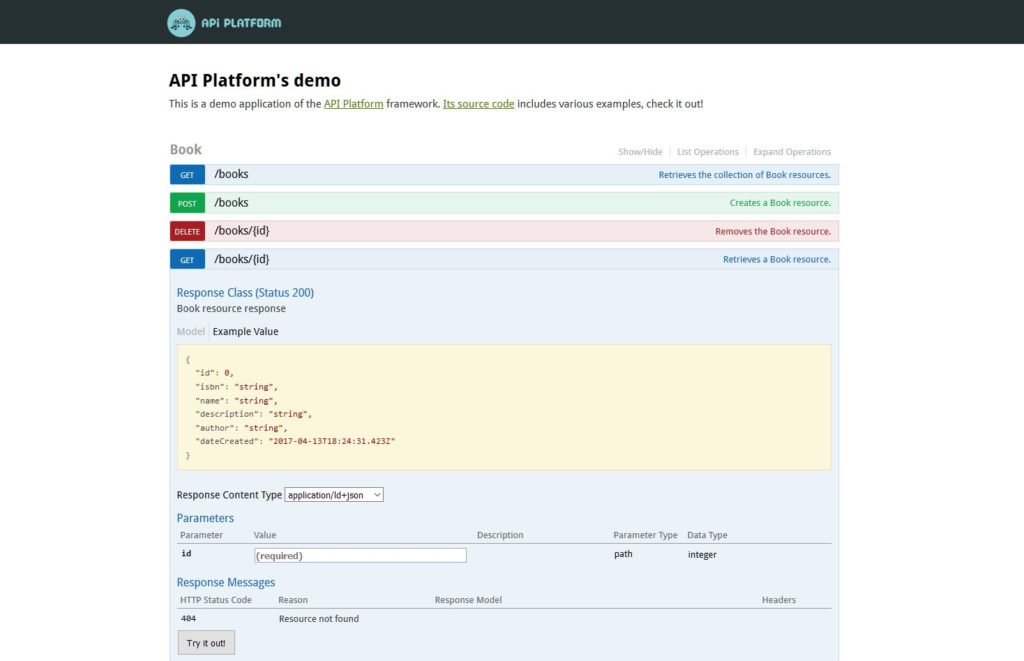Viewport: 1024px width, 661px height.
Task: Click the GET badge for /books/{id}
Action: point(187,259)
